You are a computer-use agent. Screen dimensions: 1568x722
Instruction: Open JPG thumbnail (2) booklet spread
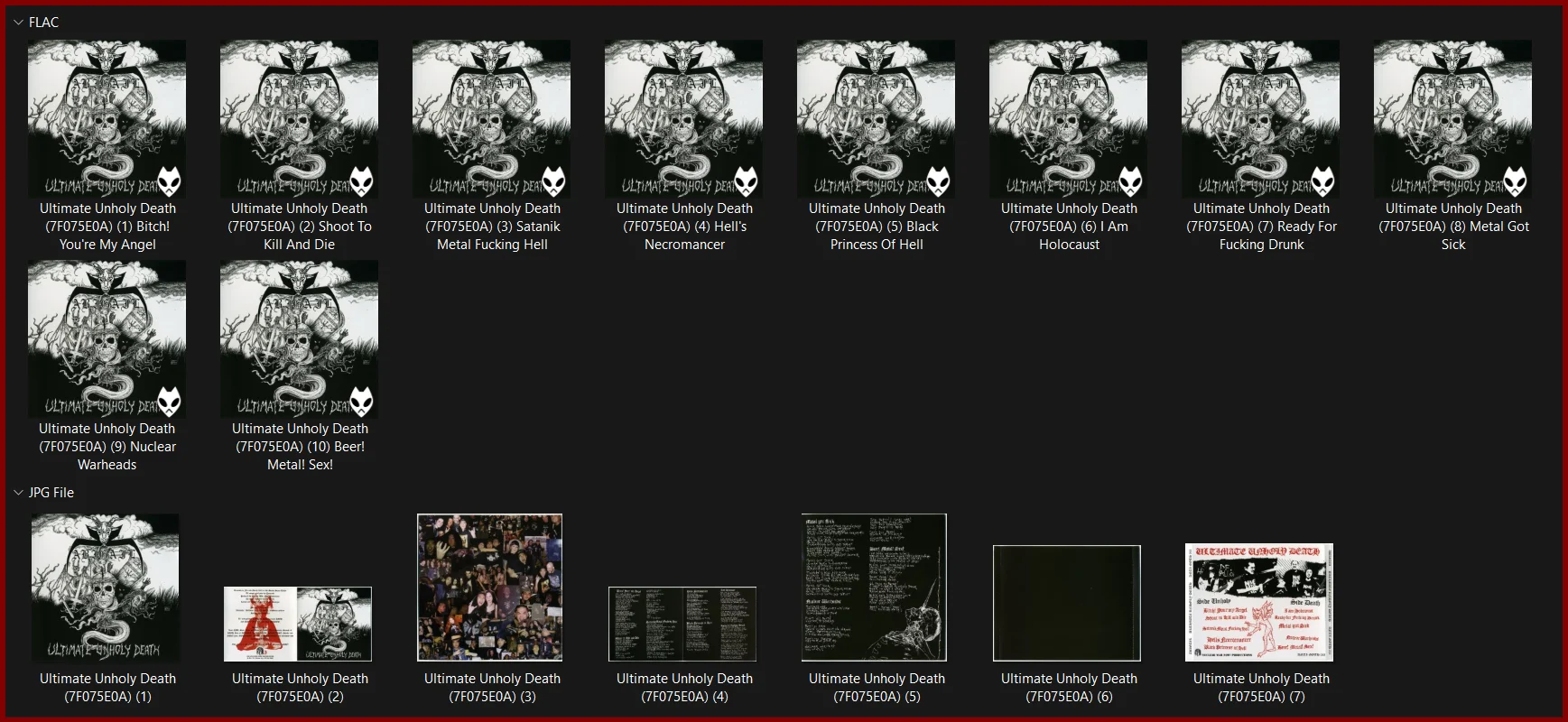(298, 624)
